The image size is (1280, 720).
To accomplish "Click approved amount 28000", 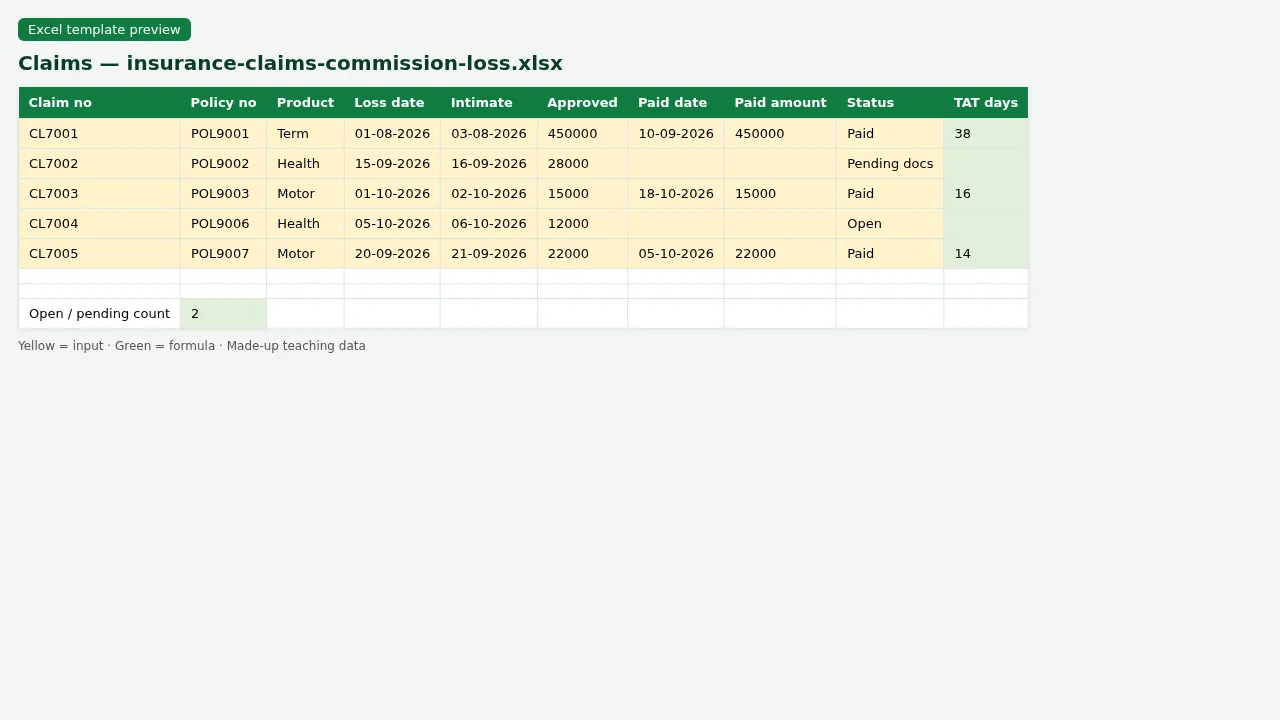I will 582,164.
